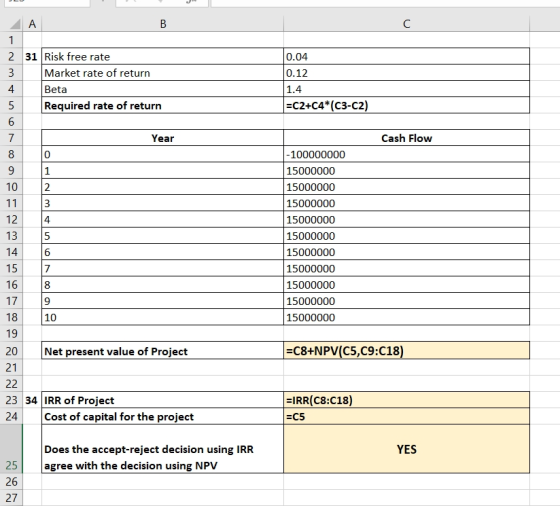The width and height of the screenshot is (560, 506).
Task: Click the 'Cash Flow' header cell
Action: click(x=406, y=138)
